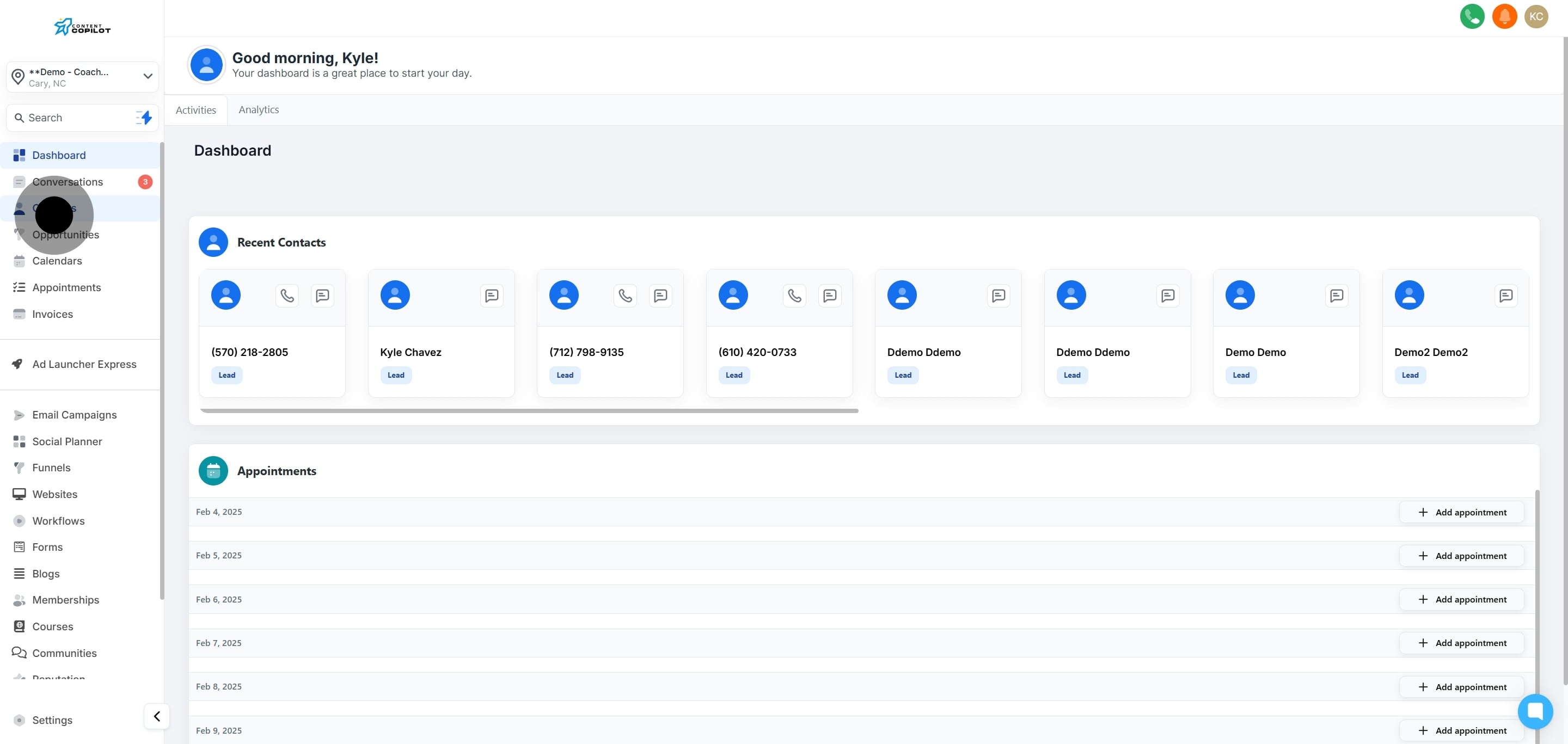Click the call icon for (712) 798-9135

click(625, 296)
